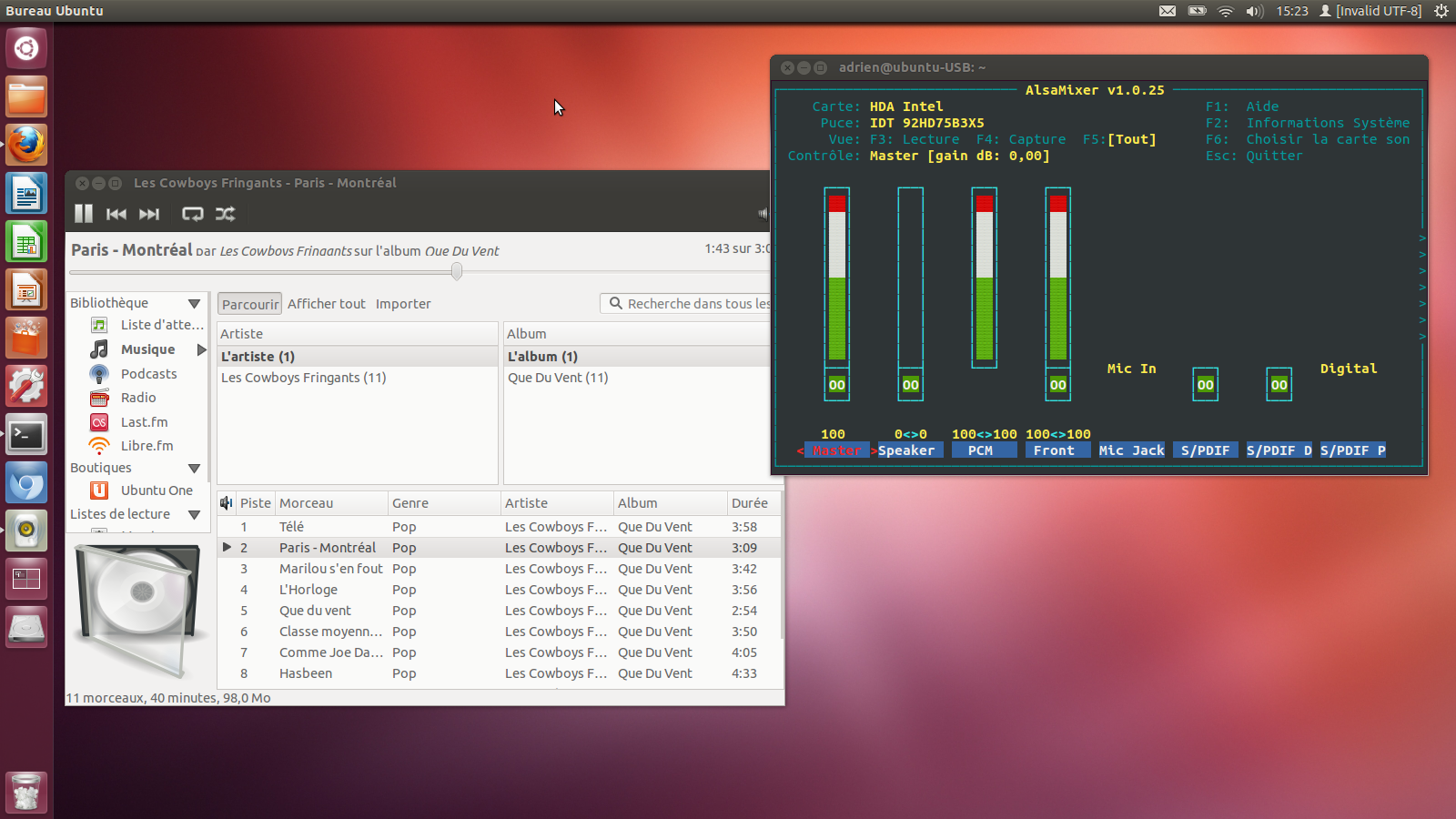
Task: Select the S/PDIF channel in AlsaMixer
Action: coord(1205,450)
